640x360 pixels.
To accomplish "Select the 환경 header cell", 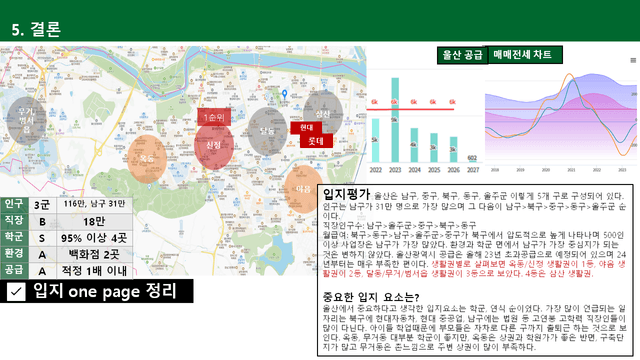I will [14, 254].
